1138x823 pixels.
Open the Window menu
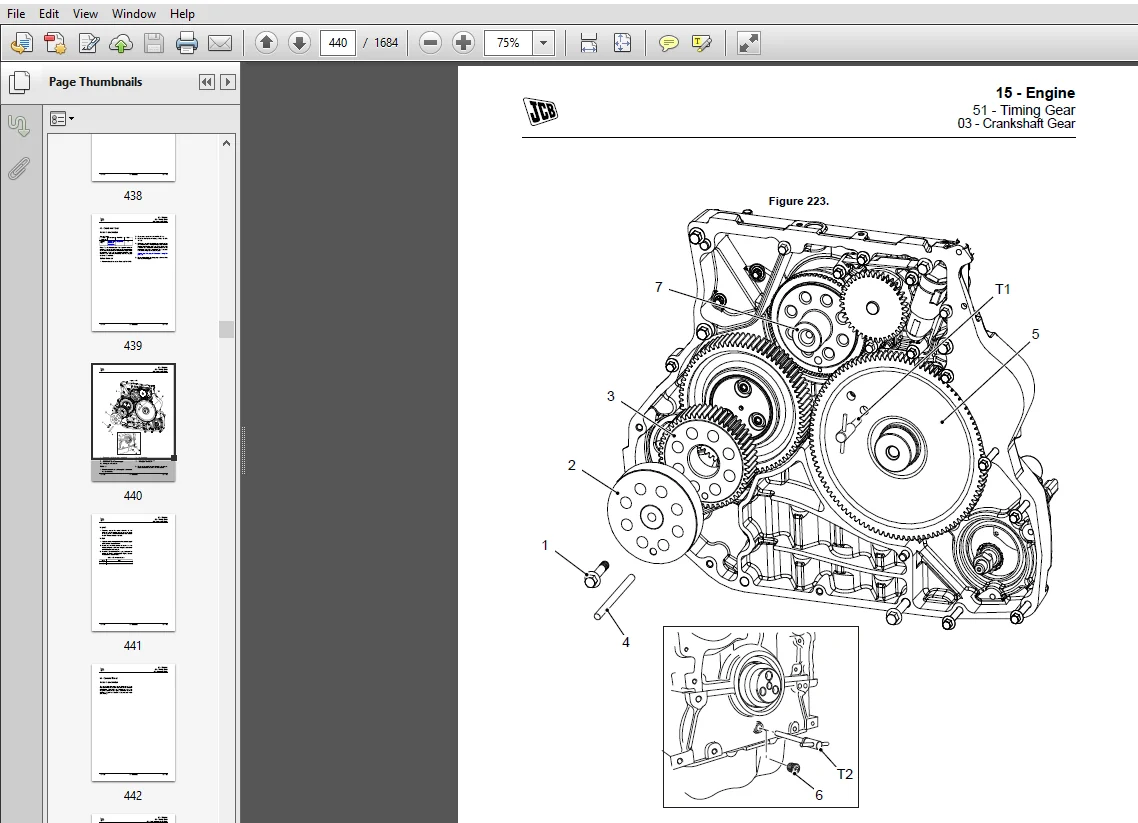[x=134, y=14]
